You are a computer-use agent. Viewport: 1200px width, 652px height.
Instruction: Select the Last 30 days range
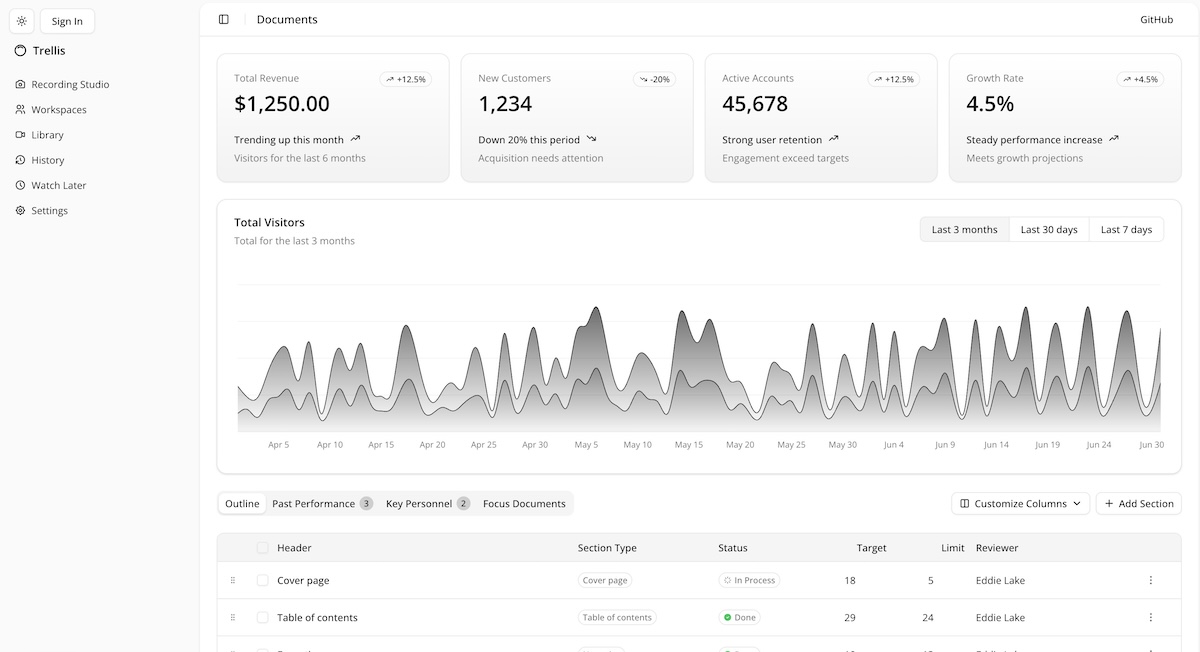1048,230
